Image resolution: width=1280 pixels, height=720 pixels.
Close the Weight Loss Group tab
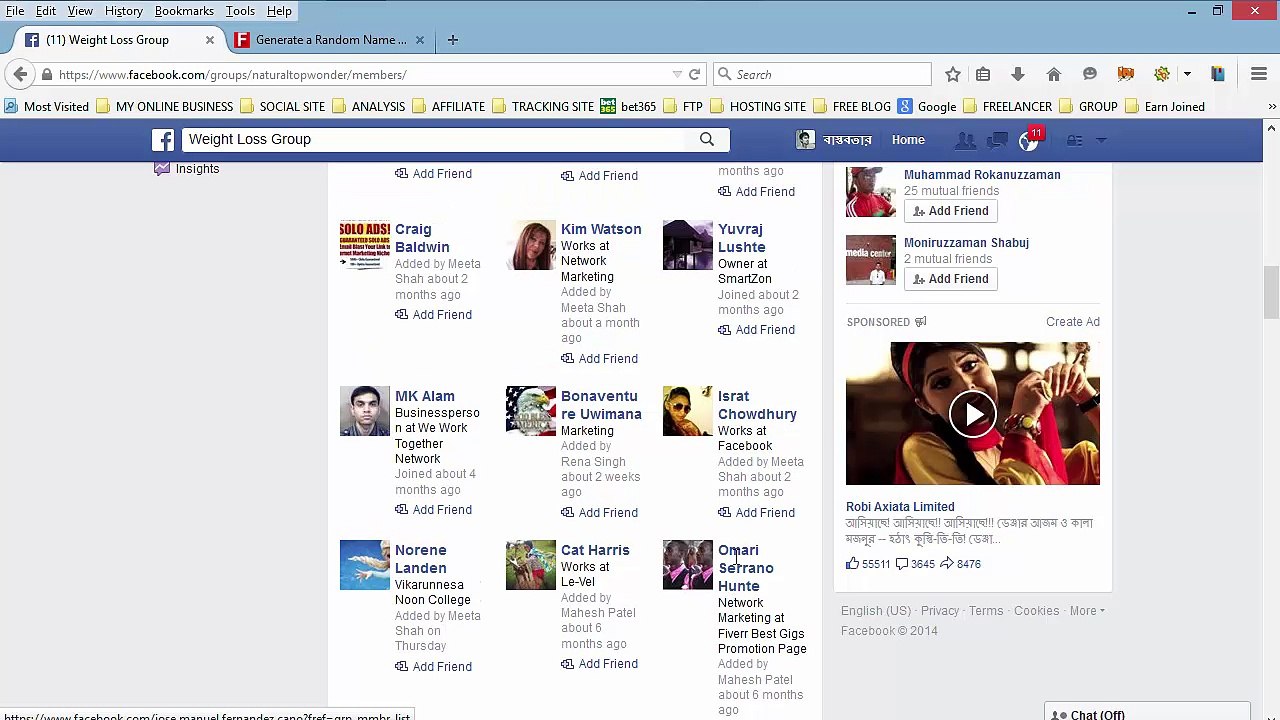click(210, 40)
